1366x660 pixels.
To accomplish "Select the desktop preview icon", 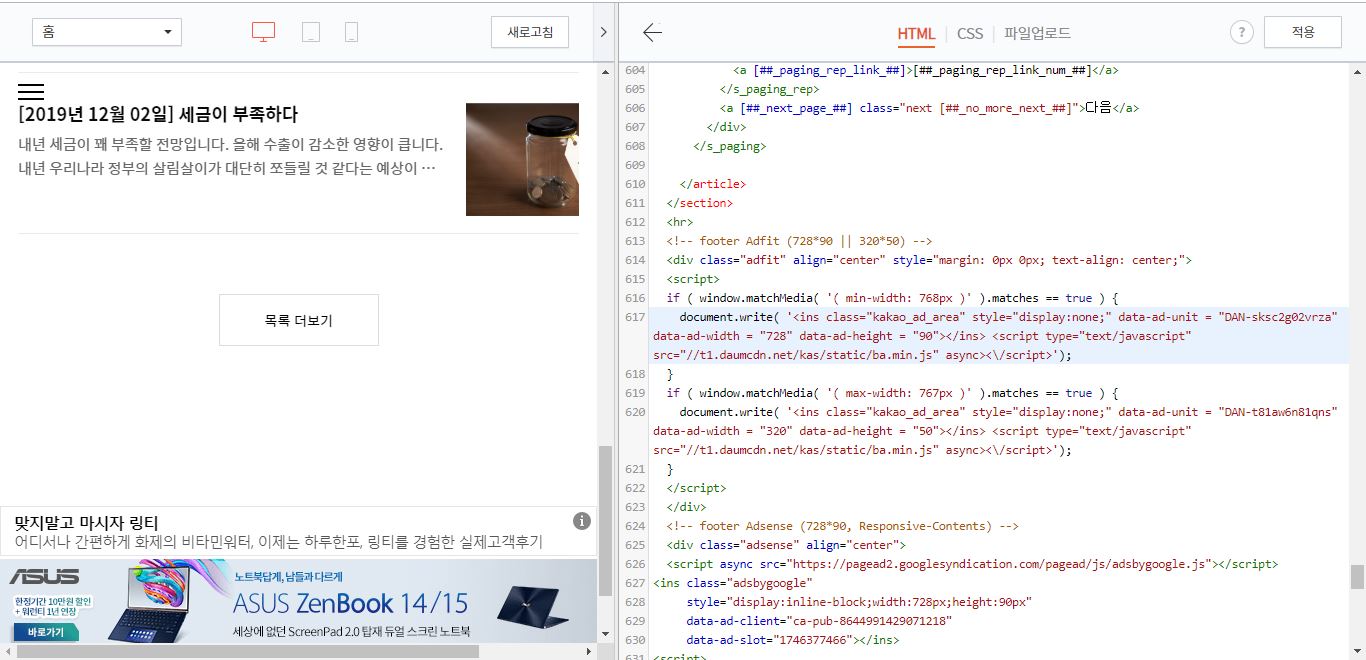I will (x=263, y=32).
